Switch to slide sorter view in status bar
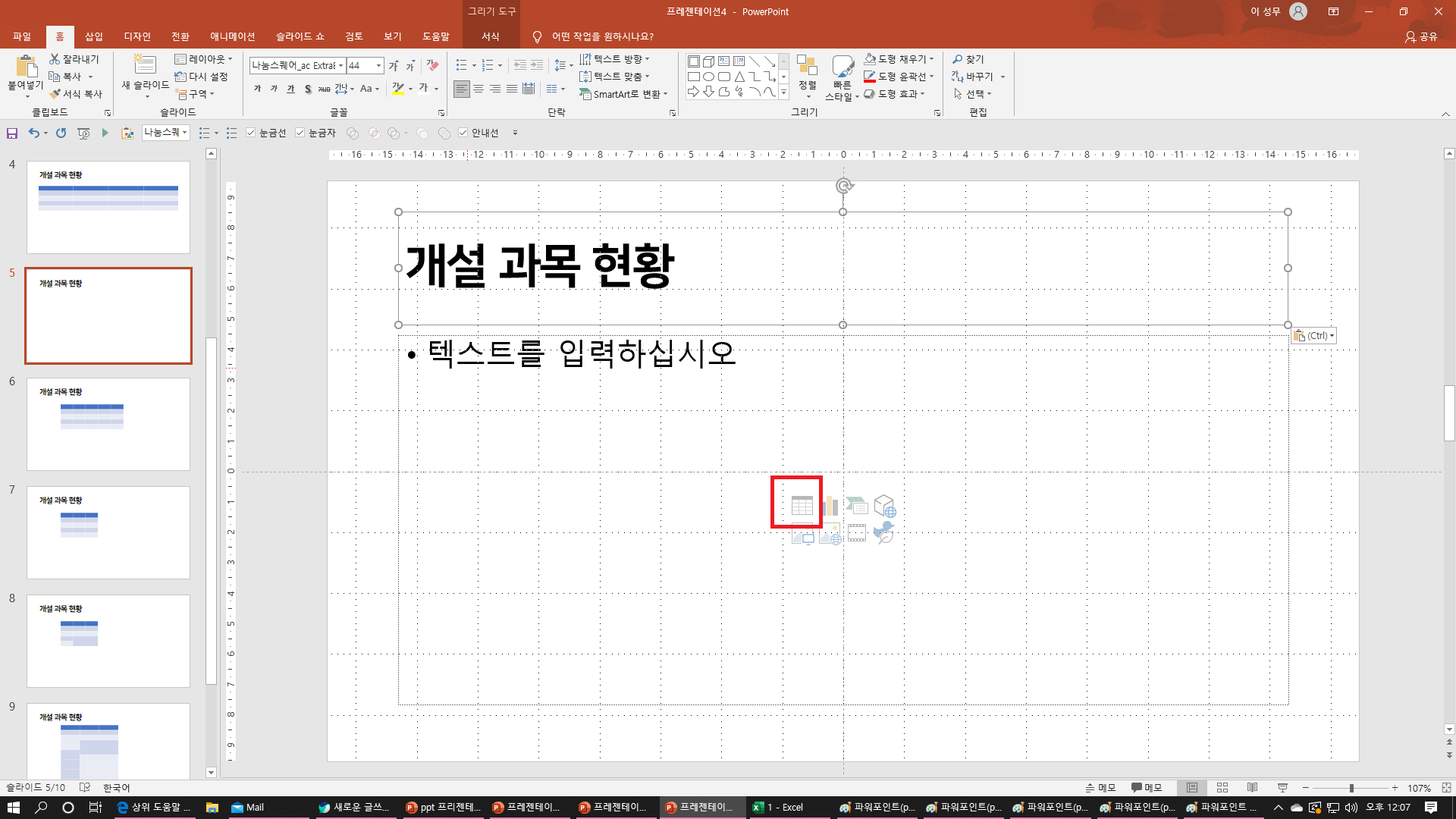The height and width of the screenshot is (819, 1456). 1222,788
